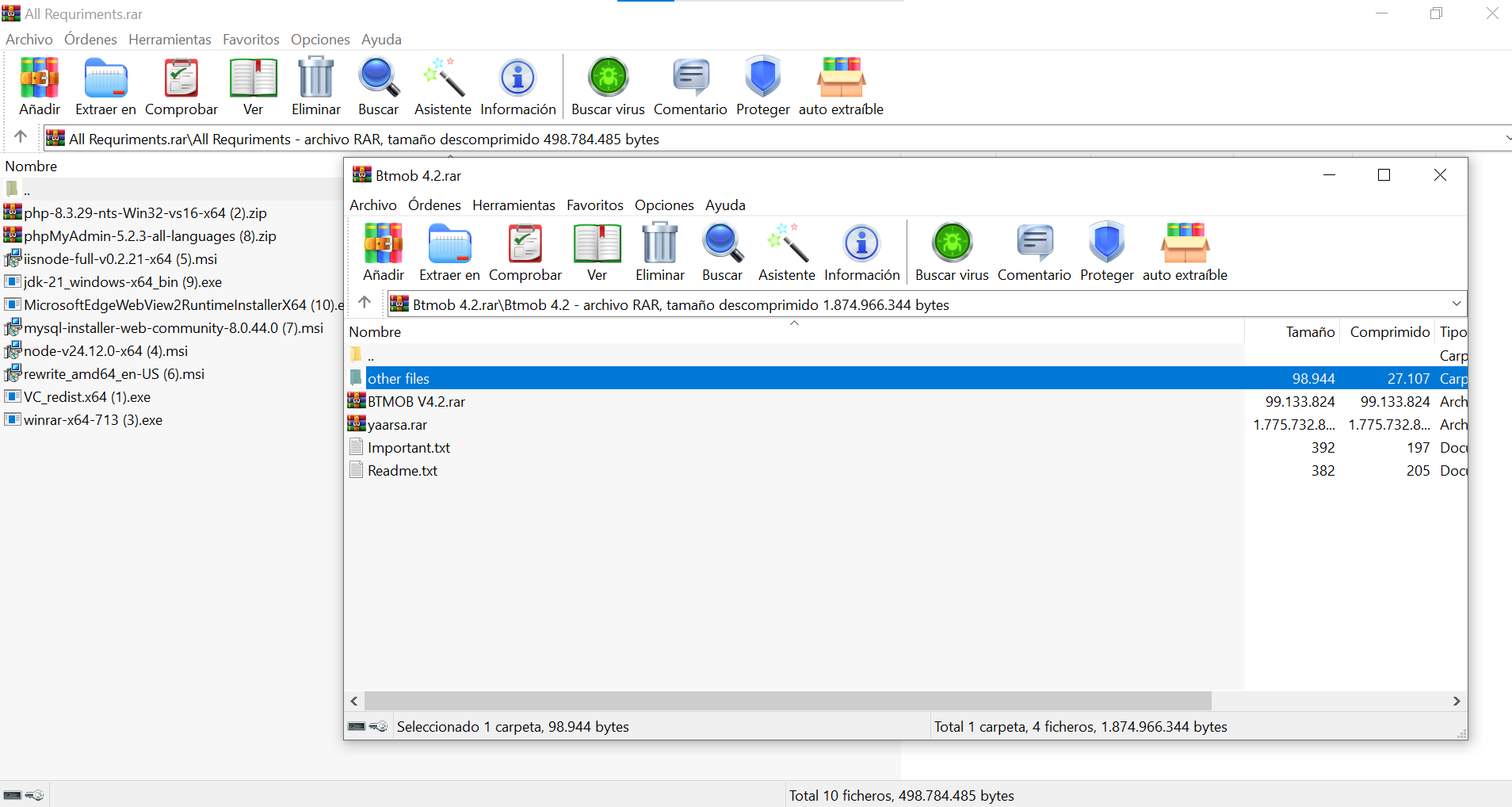
Task: Run Buscar virus in Btmob 4.2.rar window
Action: (x=952, y=251)
